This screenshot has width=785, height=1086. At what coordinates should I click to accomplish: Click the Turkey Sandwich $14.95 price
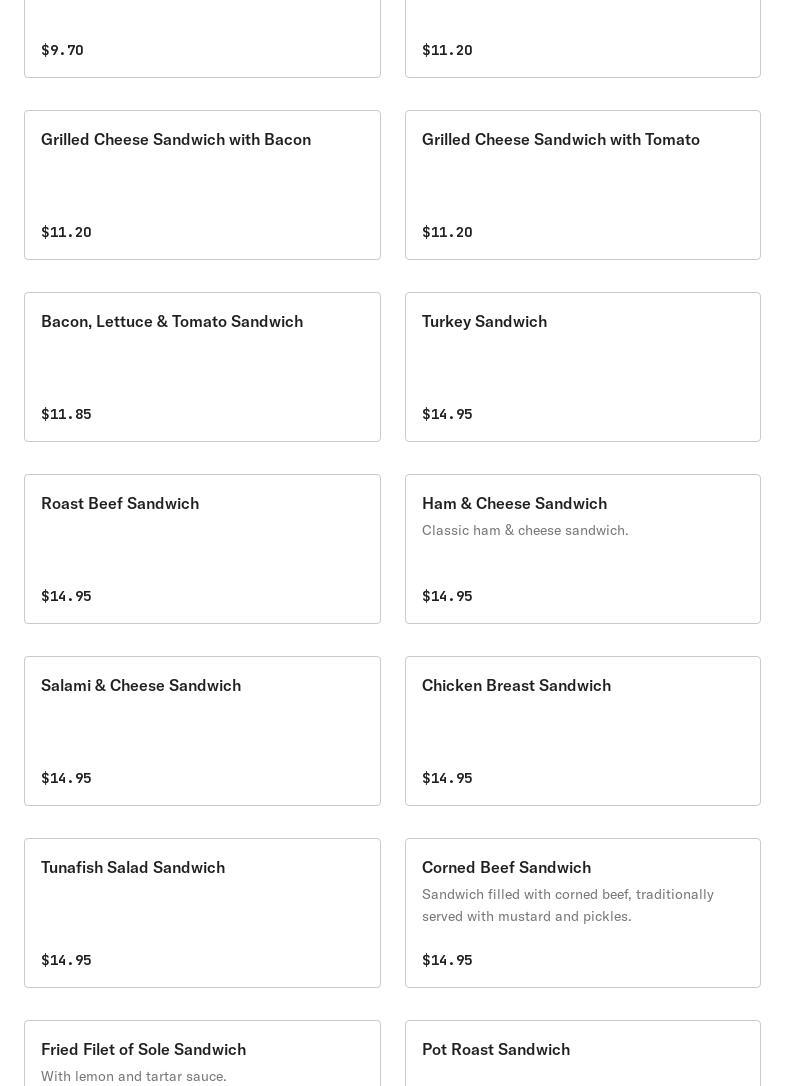pos(447,414)
